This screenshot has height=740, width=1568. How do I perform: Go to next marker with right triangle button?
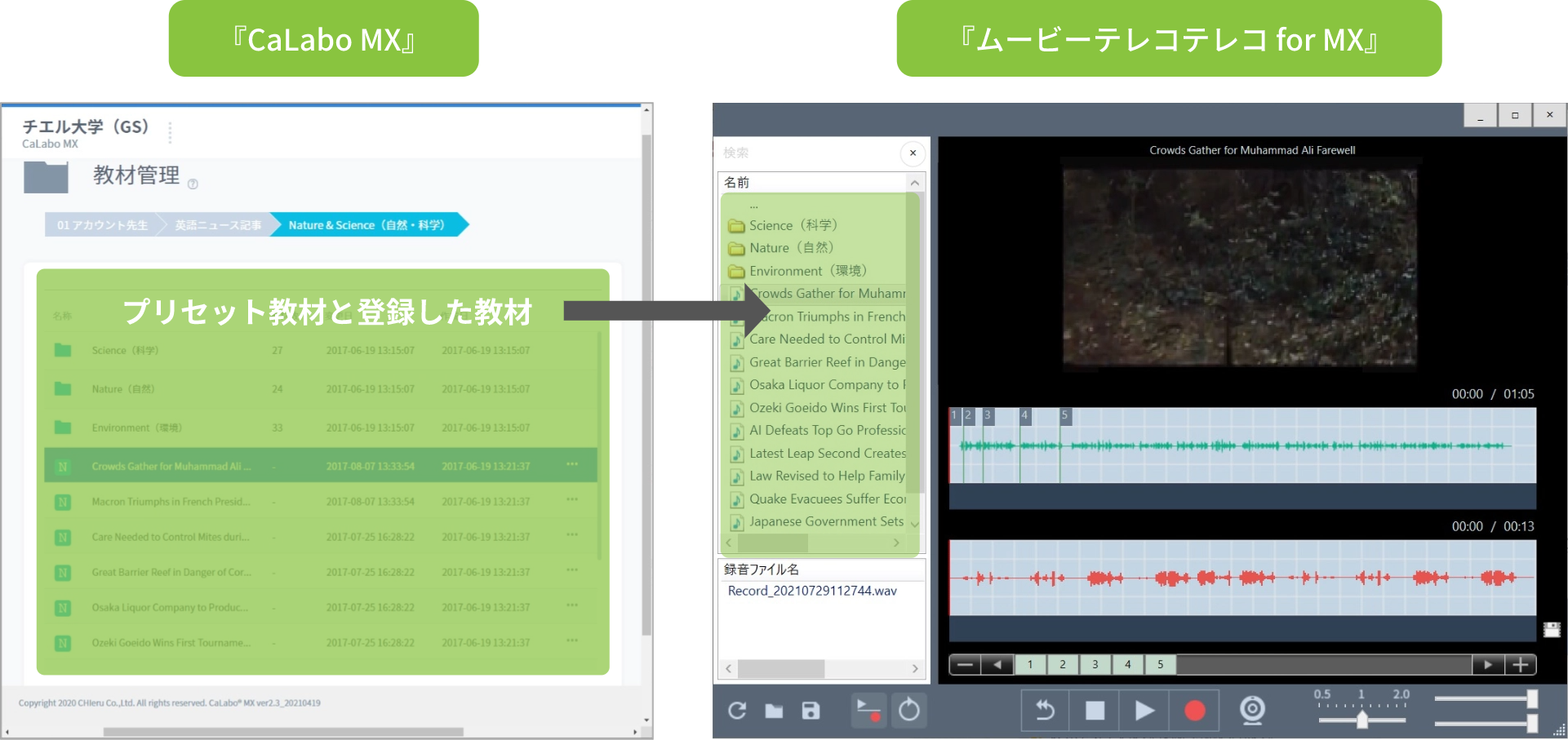[x=1488, y=665]
